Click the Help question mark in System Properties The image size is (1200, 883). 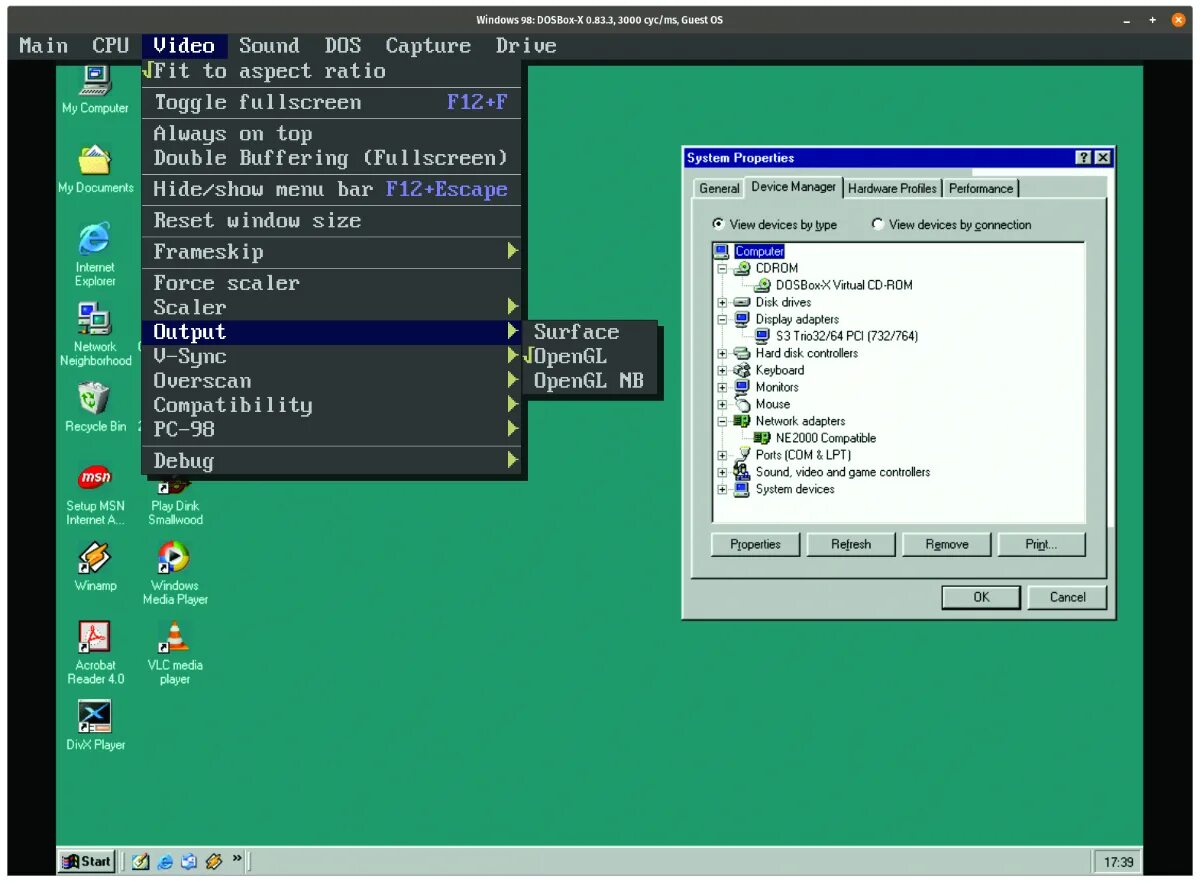pos(1084,158)
